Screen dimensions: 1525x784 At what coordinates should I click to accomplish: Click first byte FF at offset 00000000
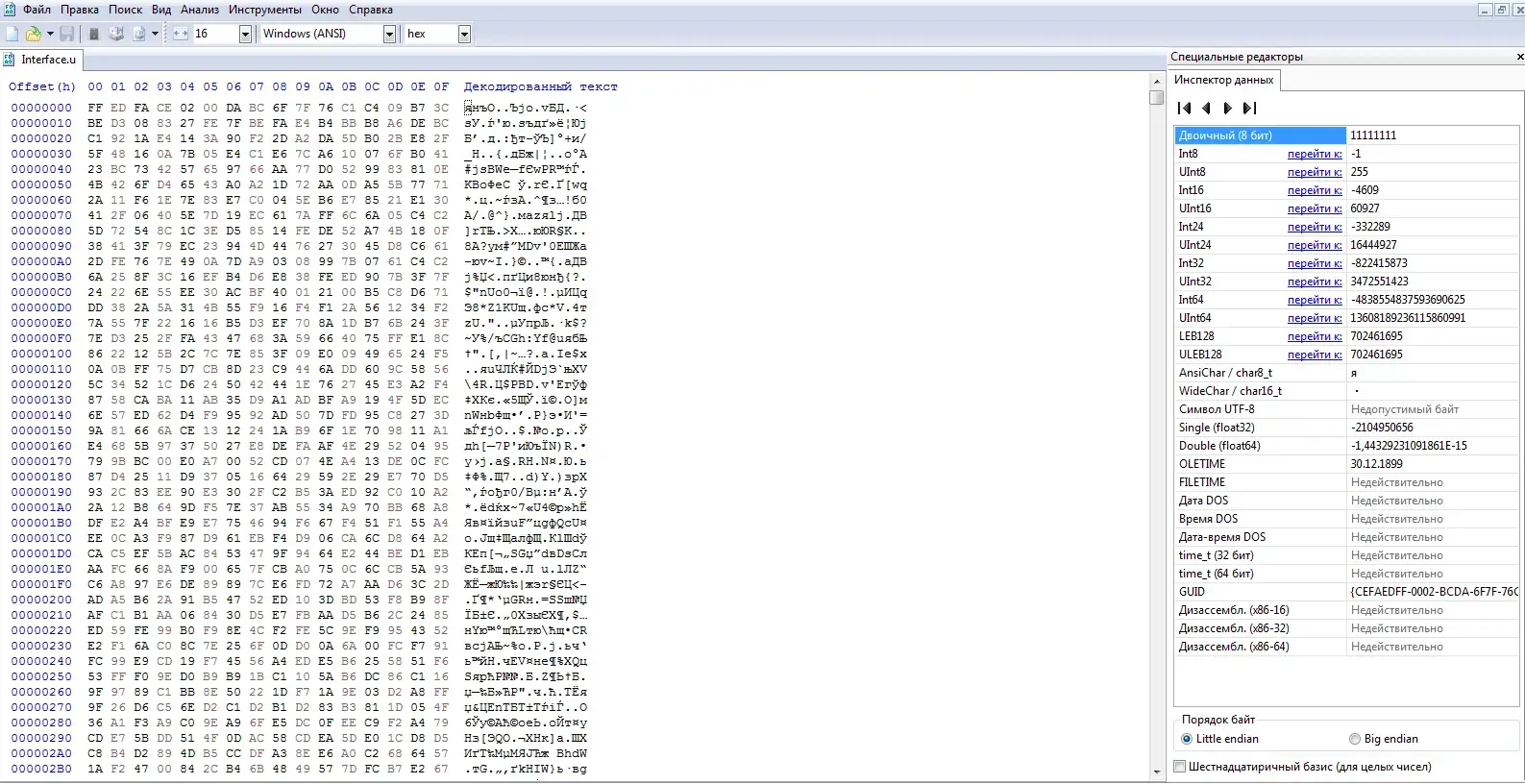click(x=95, y=108)
